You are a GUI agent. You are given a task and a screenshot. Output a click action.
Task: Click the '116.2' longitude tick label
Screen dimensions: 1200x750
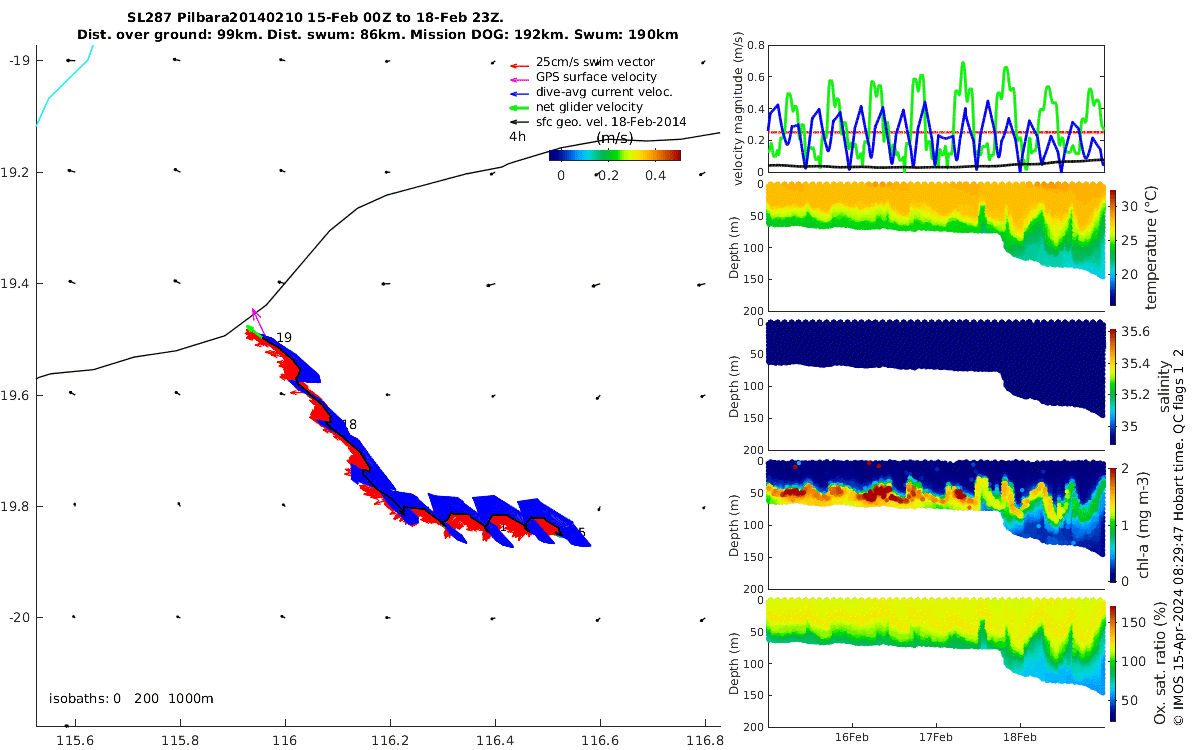390,741
